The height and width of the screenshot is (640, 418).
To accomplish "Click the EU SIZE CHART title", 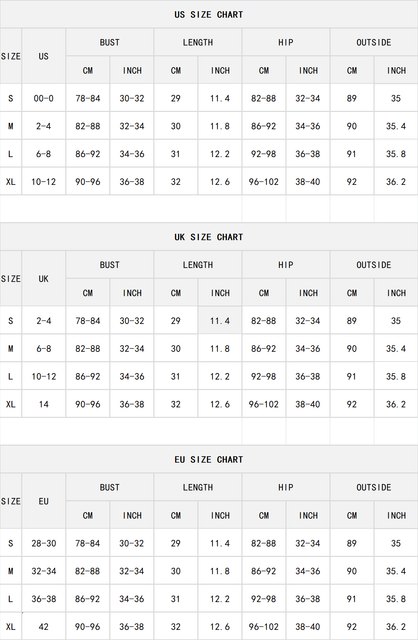I will click(x=209, y=459).
